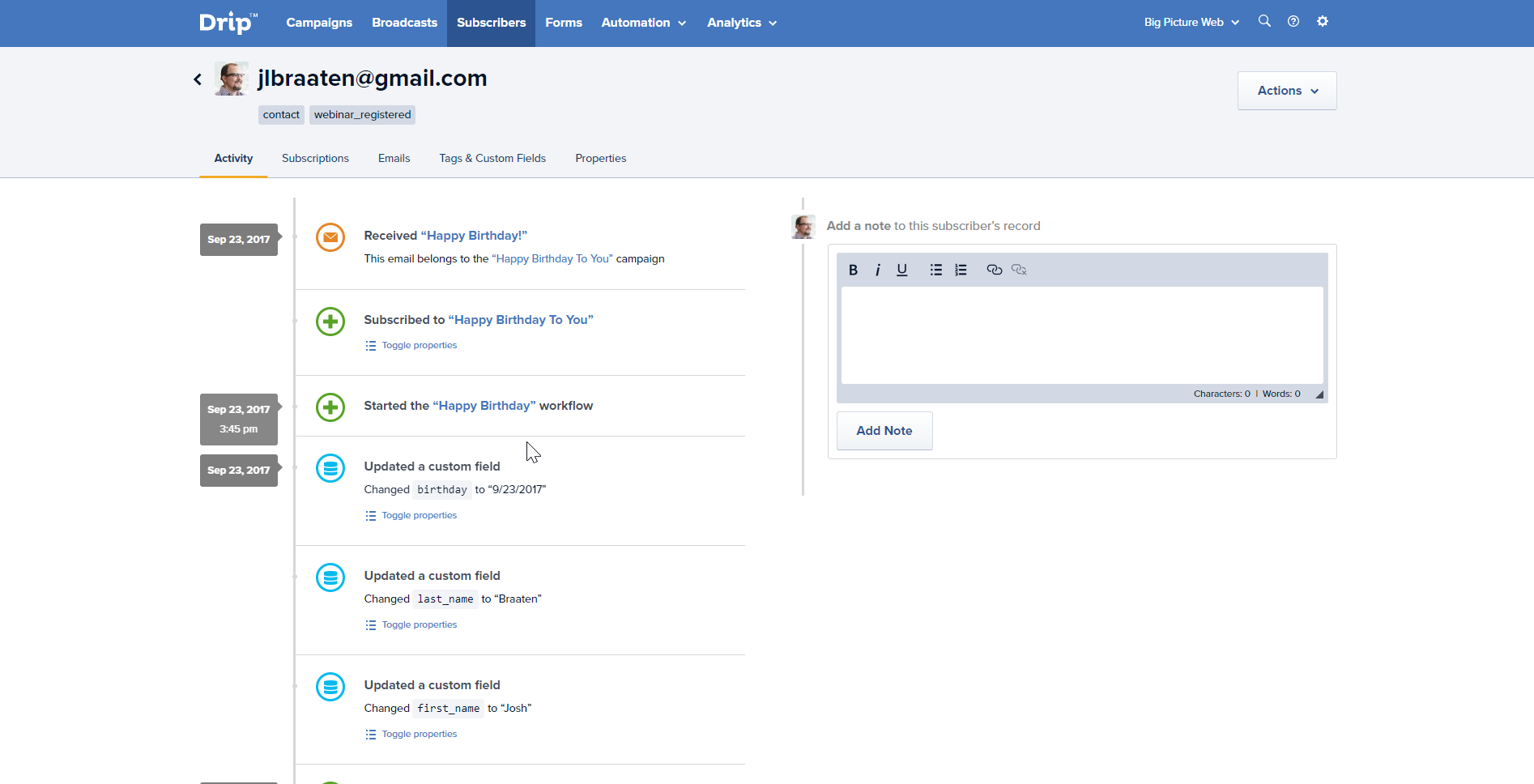The image size is (1534, 784).
Task: Apply bold formatting in note editor
Action: (853, 270)
